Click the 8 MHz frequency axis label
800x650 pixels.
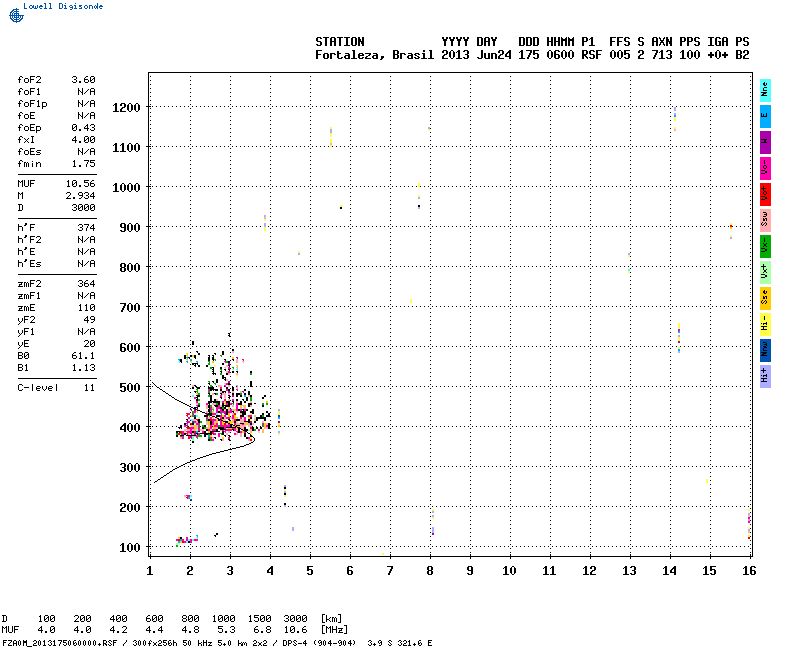point(430,571)
